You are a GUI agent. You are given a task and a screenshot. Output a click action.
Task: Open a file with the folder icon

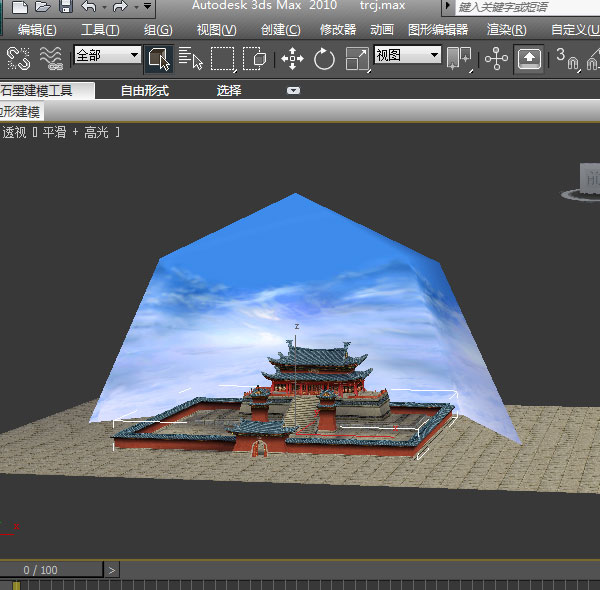click(43, 7)
